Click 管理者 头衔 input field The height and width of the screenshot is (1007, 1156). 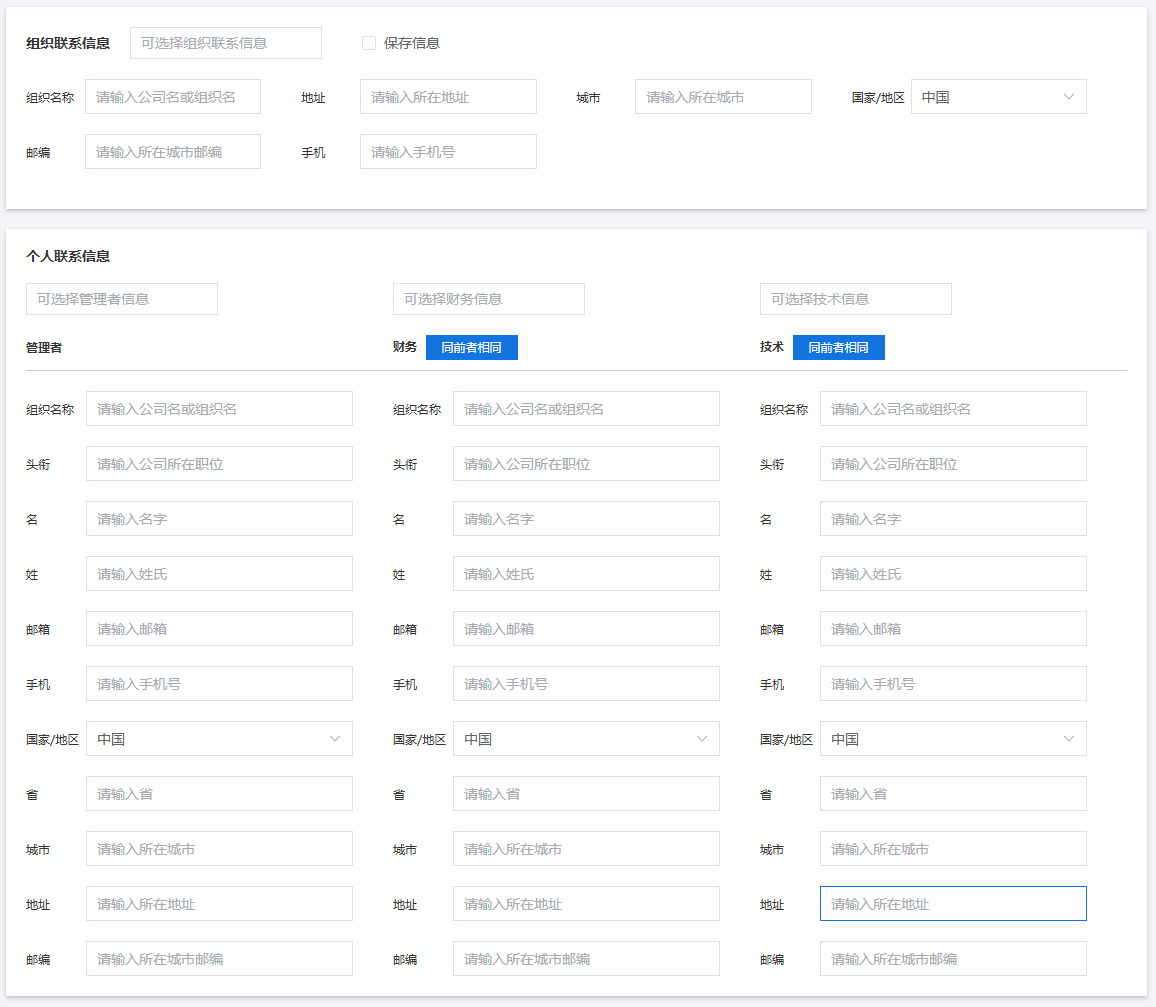pyautogui.click(x=219, y=464)
